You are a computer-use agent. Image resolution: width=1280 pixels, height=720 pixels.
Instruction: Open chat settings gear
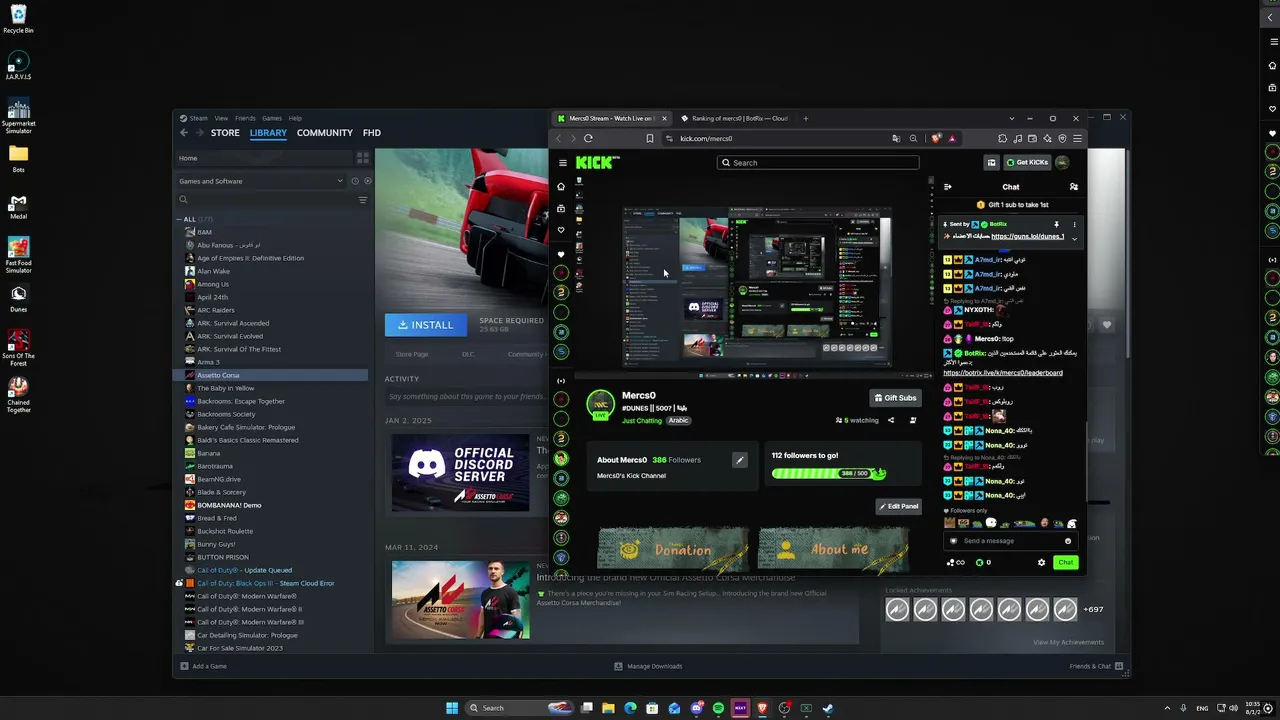1041,563
